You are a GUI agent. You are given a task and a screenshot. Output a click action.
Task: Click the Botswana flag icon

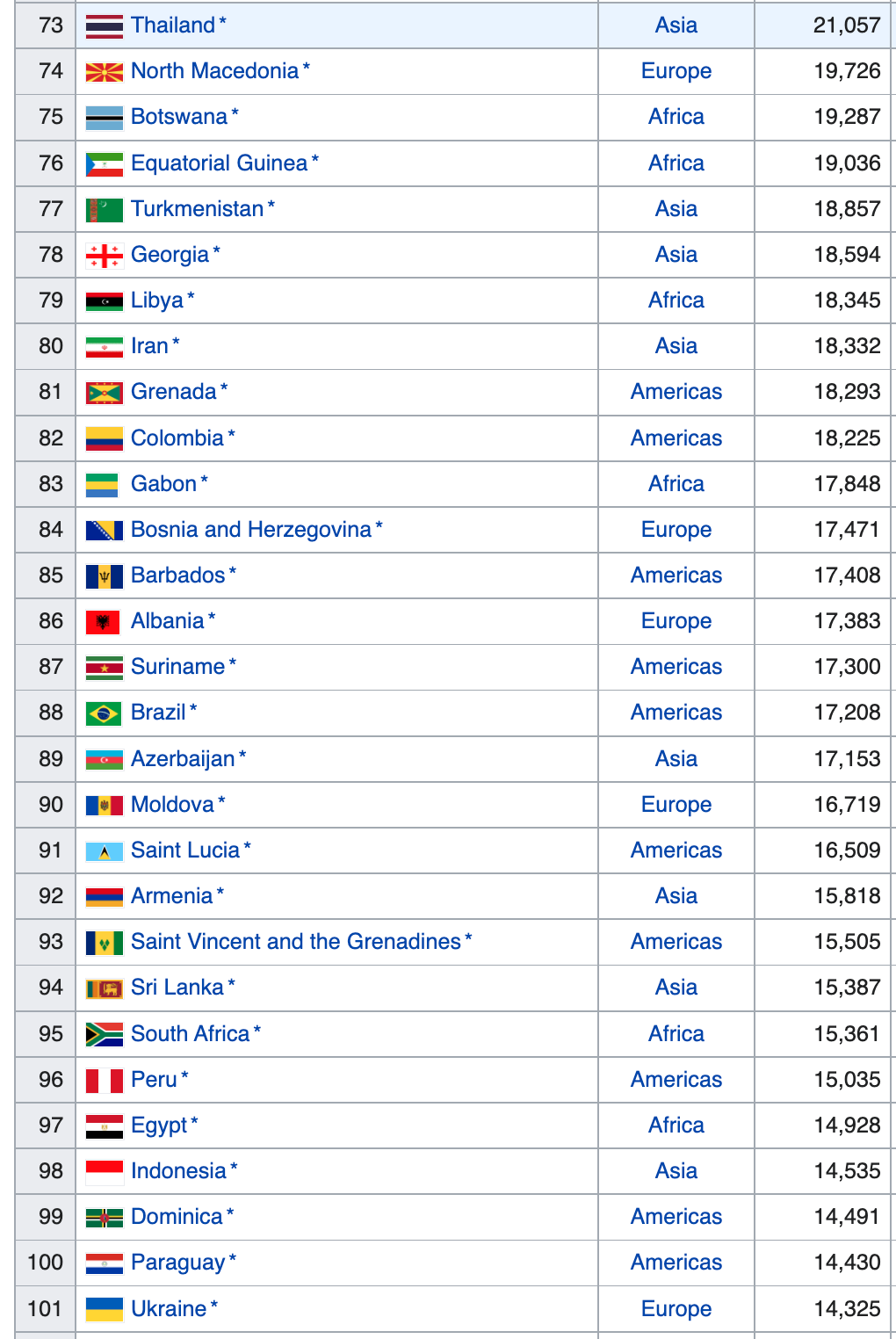pos(104,117)
